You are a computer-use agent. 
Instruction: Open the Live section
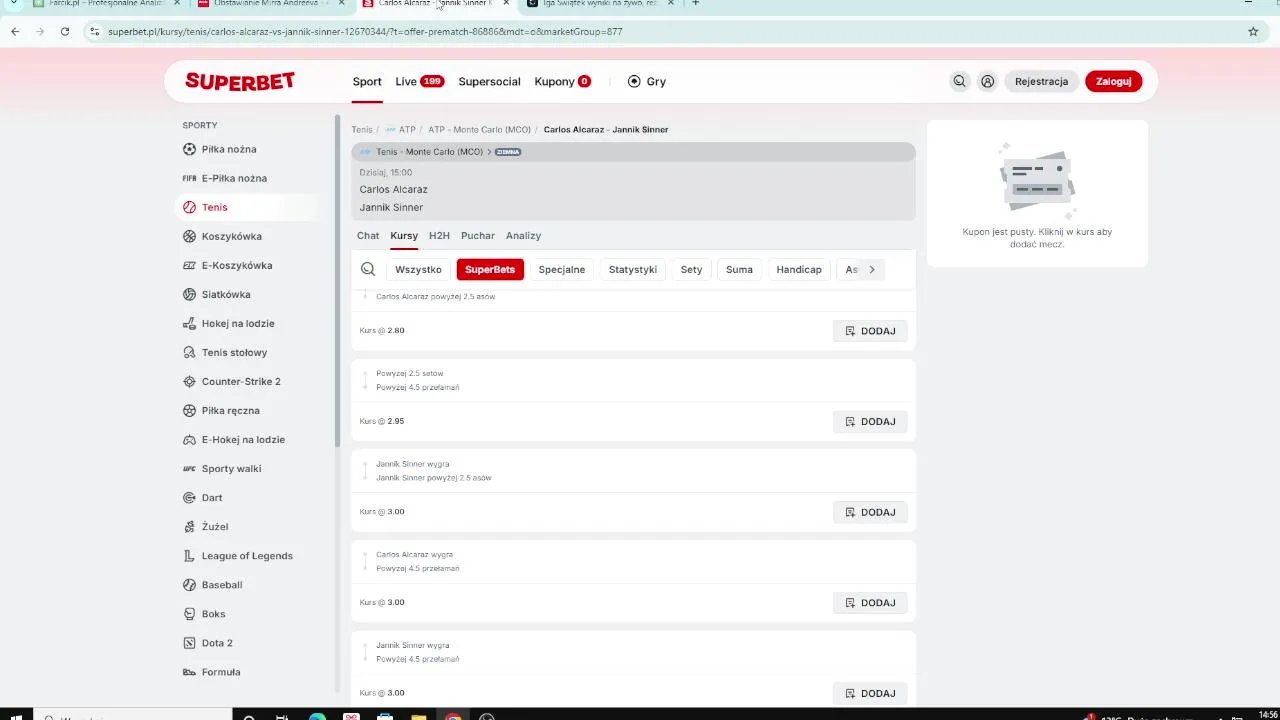[419, 82]
